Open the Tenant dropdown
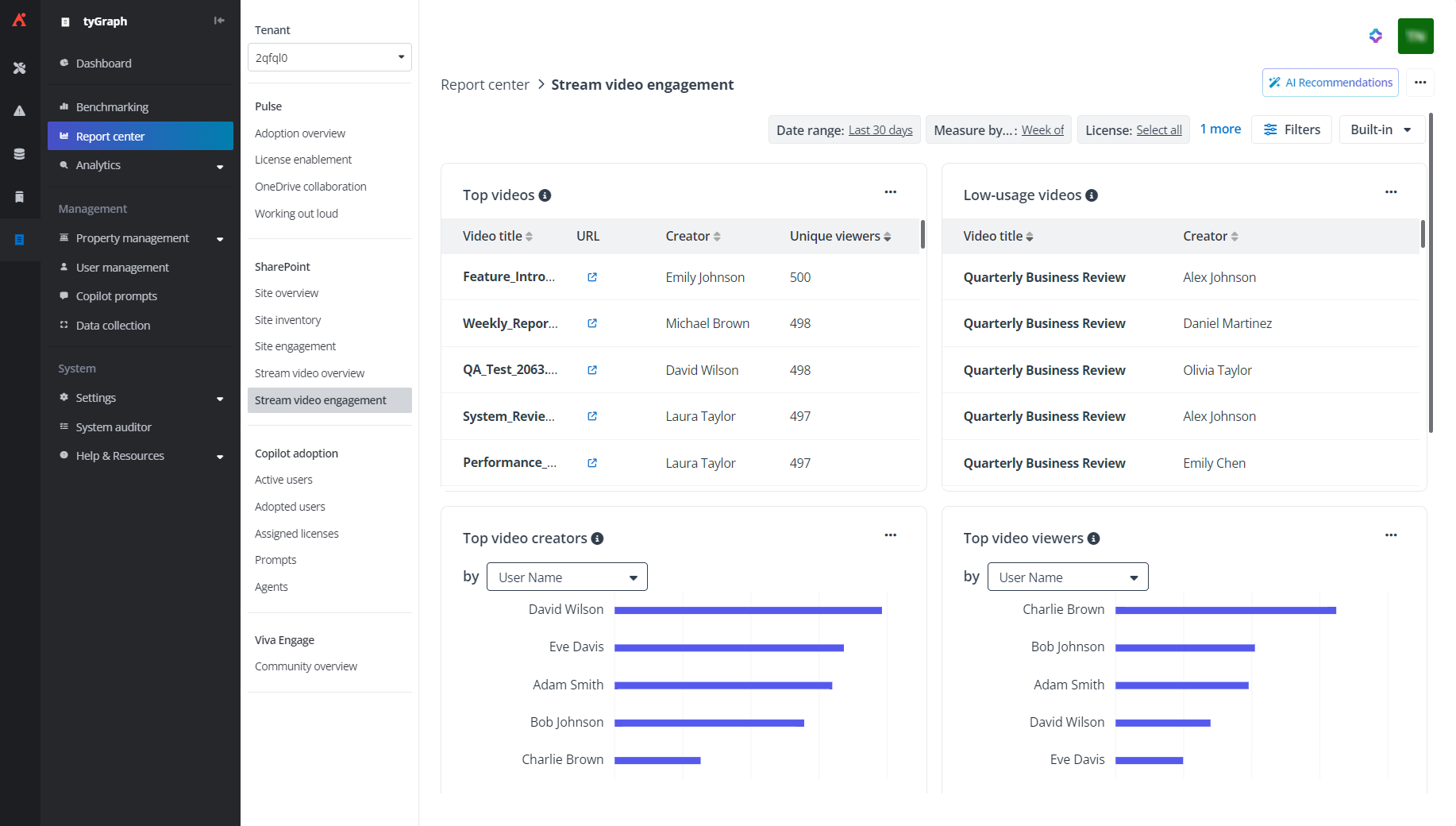The width and height of the screenshot is (1456, 826). click(x=329, y=57)
